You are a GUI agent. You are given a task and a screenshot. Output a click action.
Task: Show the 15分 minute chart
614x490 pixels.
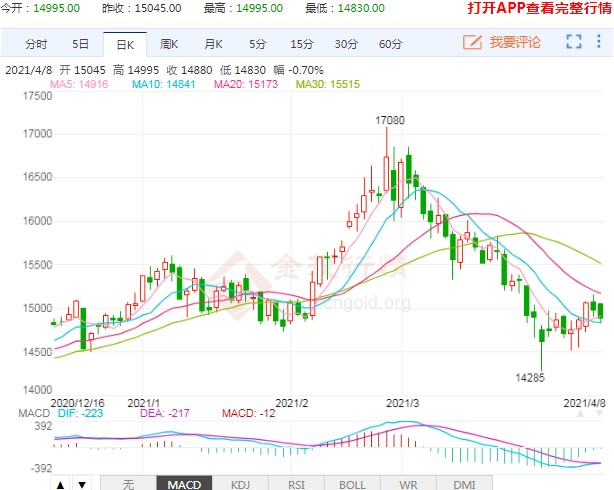pos(301,45)
